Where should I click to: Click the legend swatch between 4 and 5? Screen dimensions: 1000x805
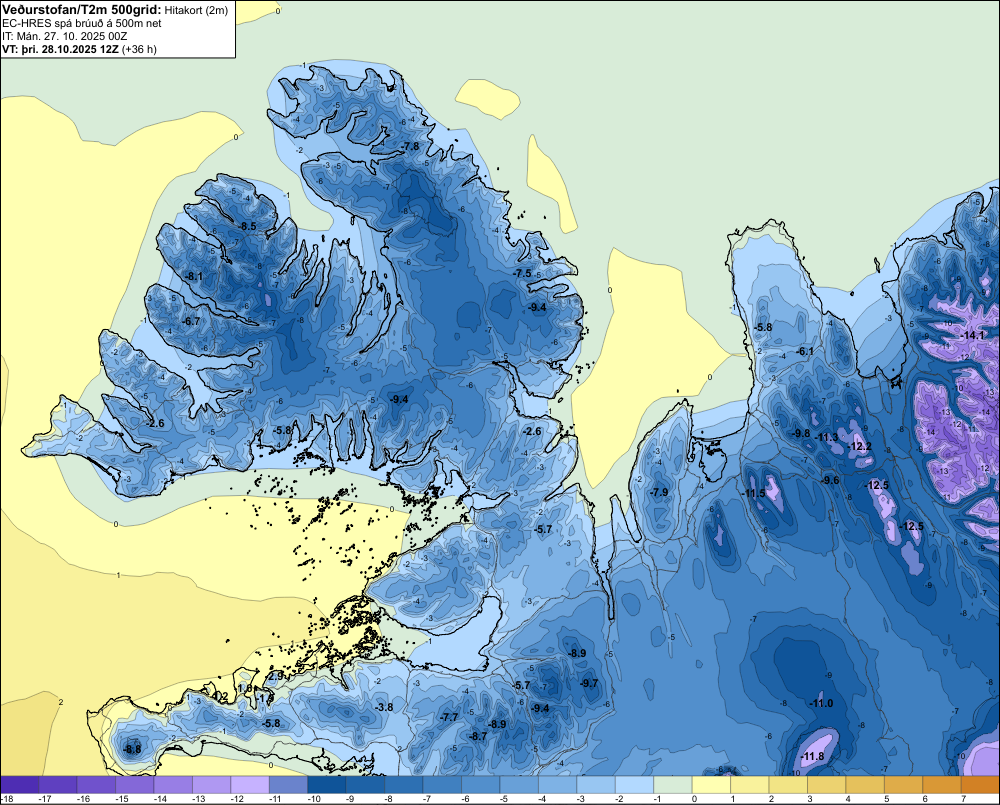tap(865, 785)
